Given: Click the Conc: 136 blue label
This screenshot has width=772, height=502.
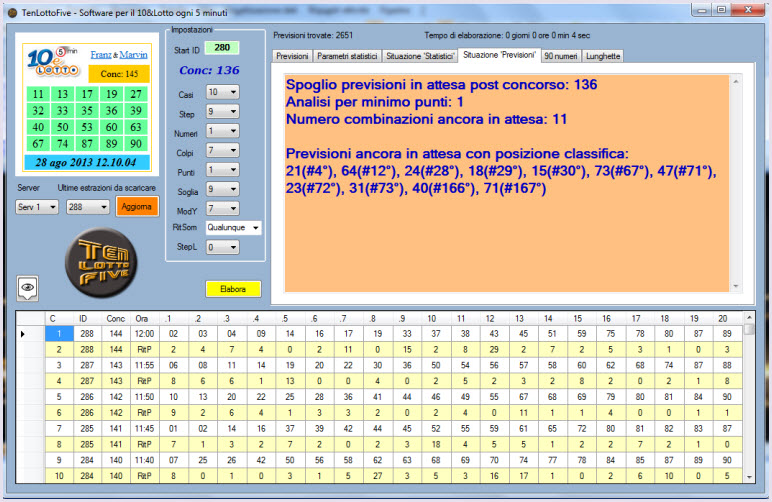Looking at the screenshot, I should coord(209,70).
